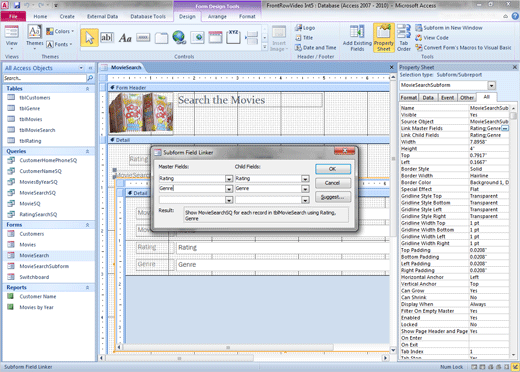Screen dimensions: 520x372
Task: Open the first Master Fields dropdown showing Rating
Action: (229, 179)
